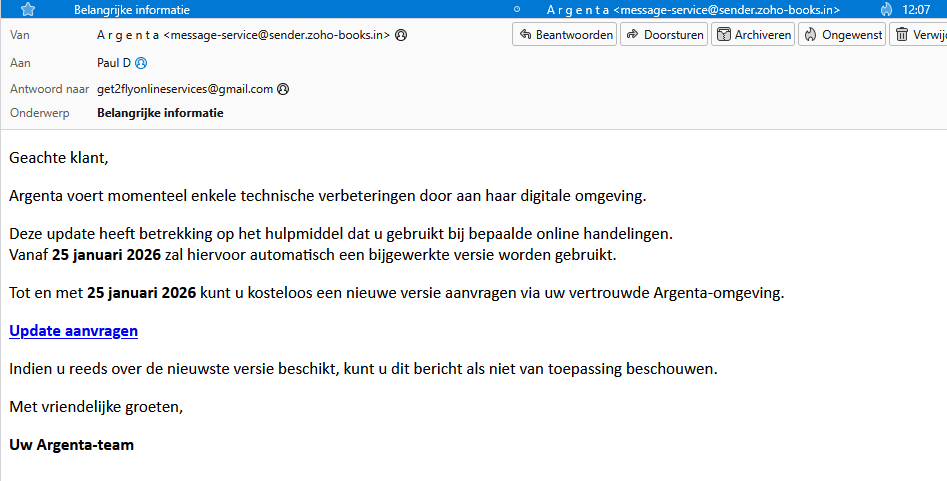Click the signature Uw Argenta-team

pos(71,445)
